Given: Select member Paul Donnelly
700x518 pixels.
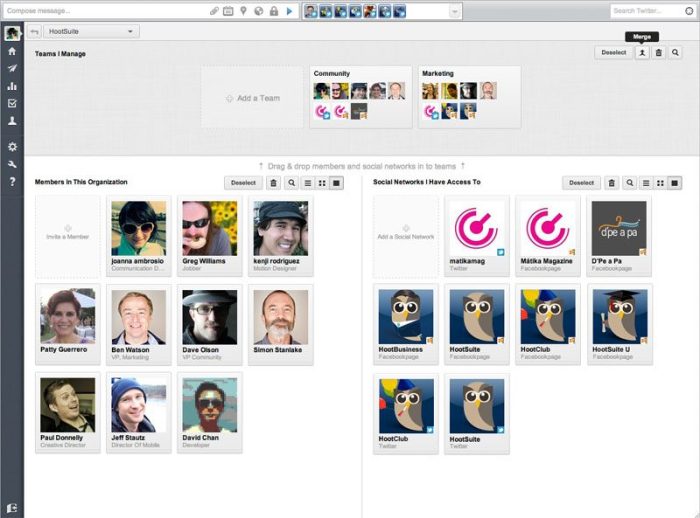Looking at the screenshot, I should 68,413.
